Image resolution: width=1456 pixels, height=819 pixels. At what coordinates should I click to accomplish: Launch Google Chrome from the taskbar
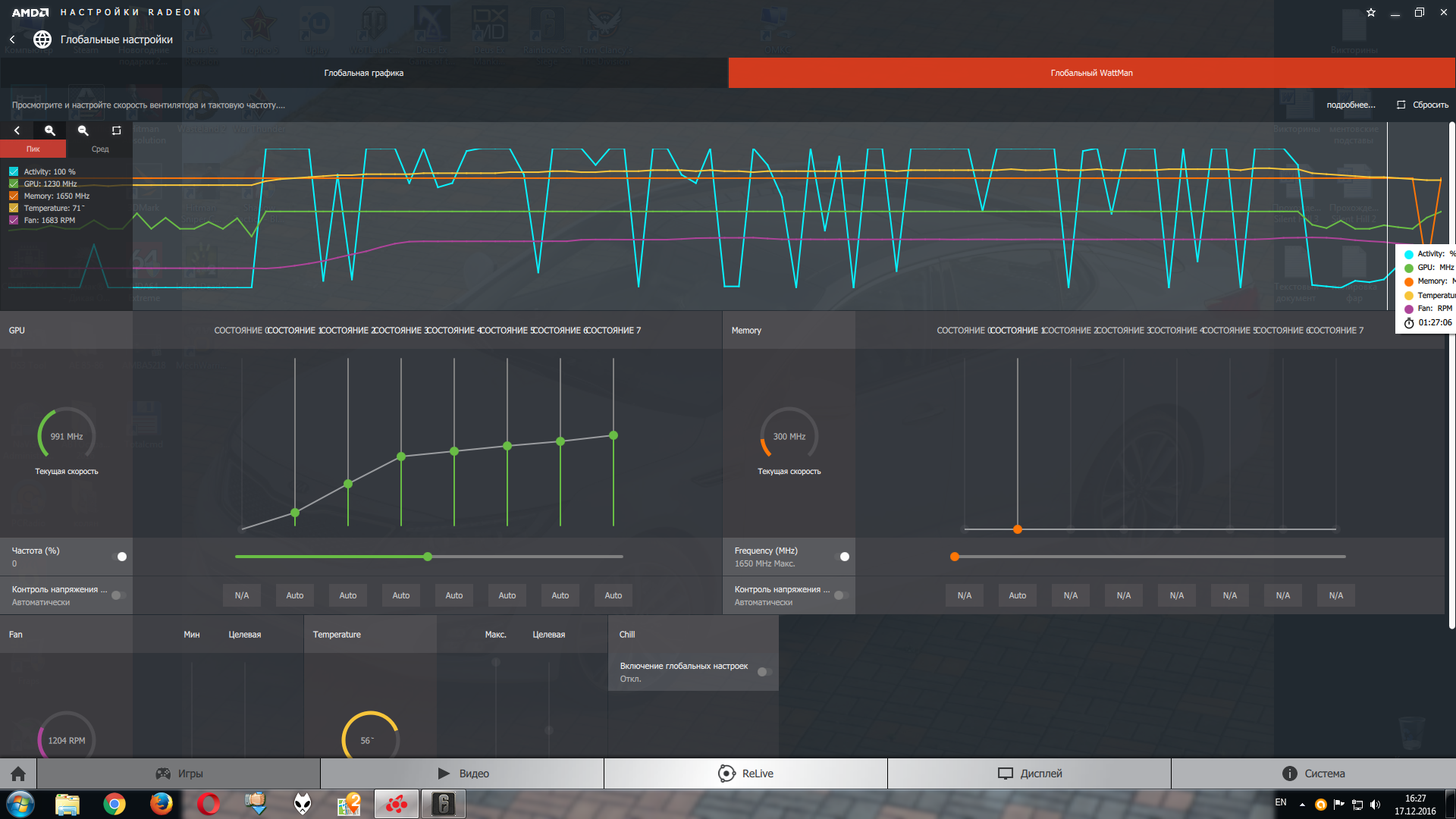115,804
